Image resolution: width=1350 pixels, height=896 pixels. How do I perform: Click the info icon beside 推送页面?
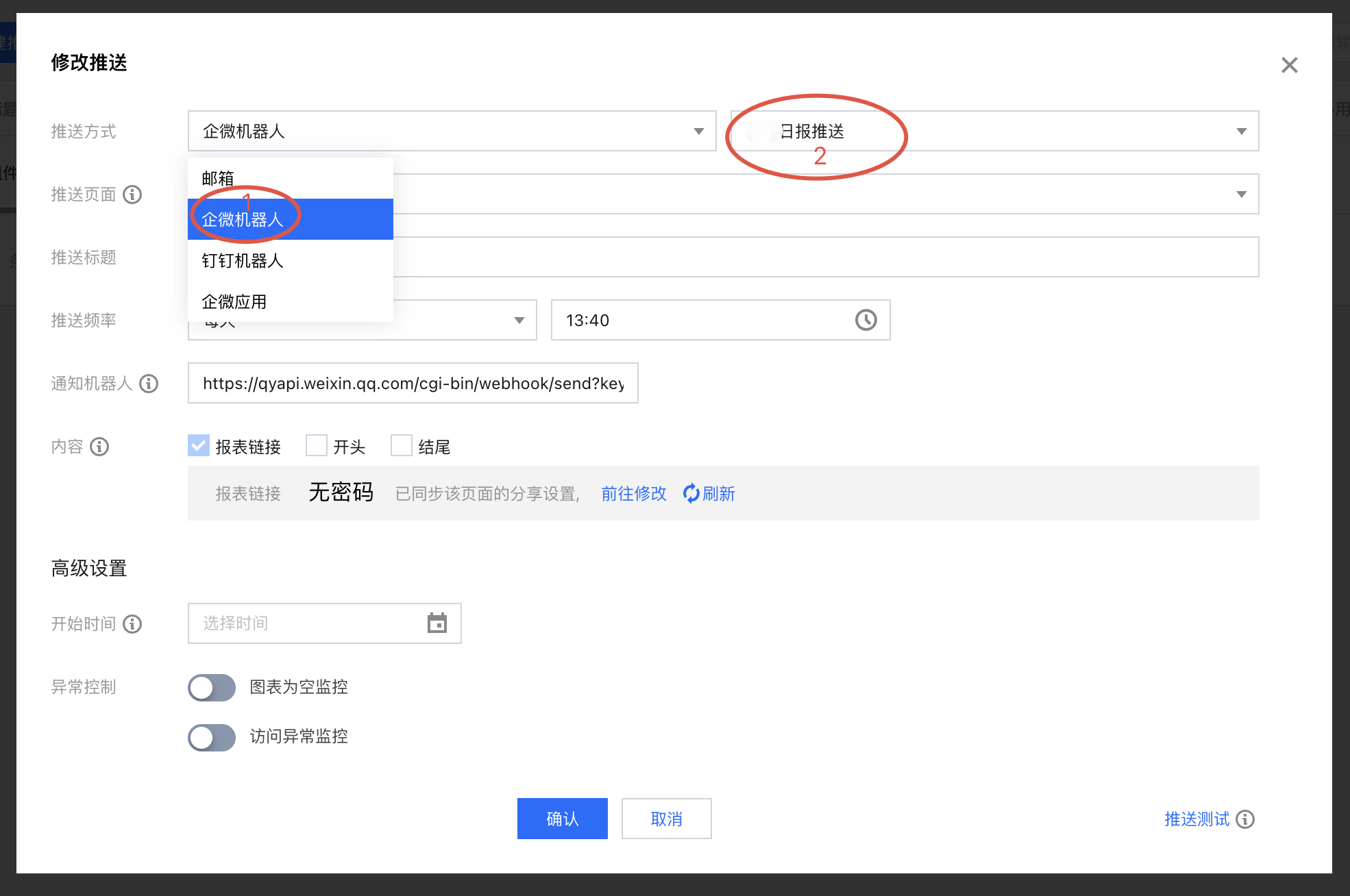click(x=132, y=195)
